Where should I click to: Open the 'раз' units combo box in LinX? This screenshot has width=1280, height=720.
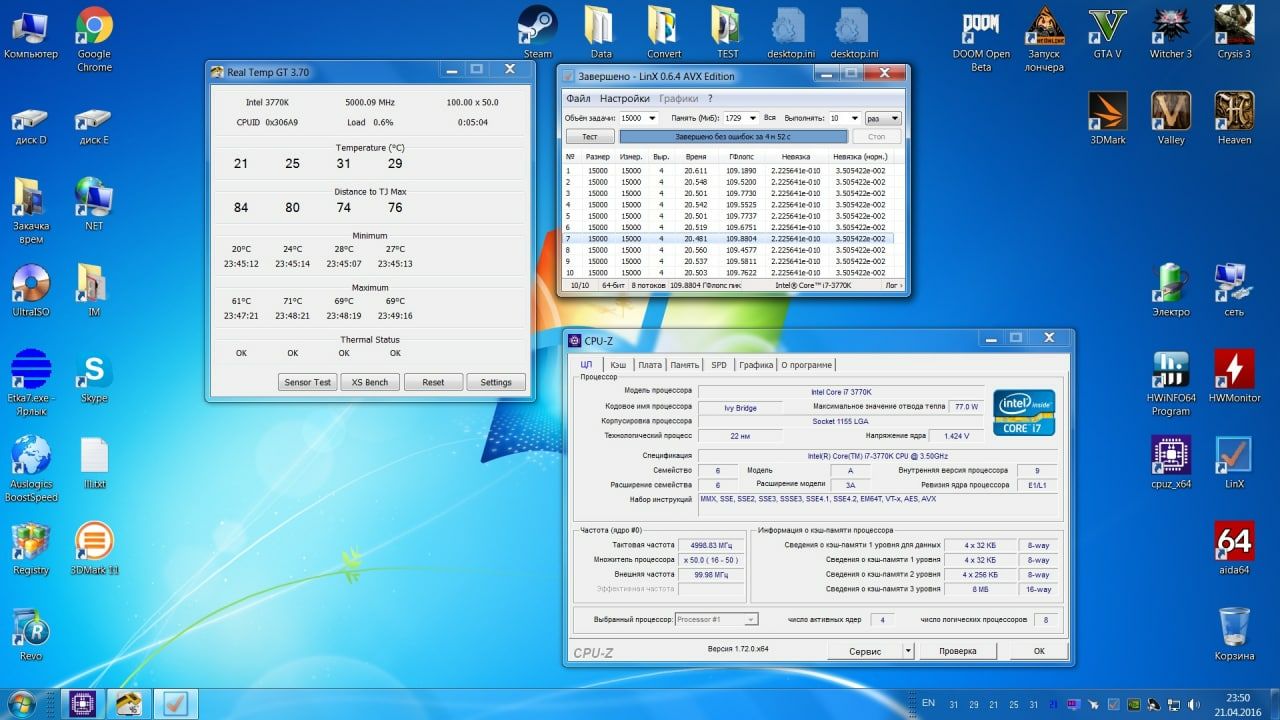click(882, 118)
